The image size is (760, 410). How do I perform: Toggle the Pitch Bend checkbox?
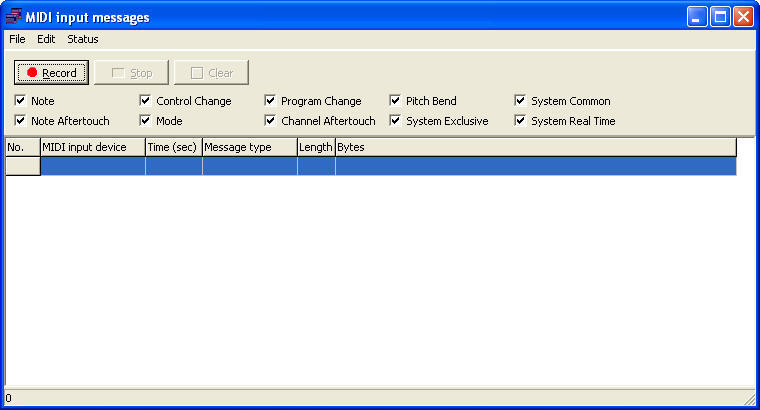(x=395, y=101)
